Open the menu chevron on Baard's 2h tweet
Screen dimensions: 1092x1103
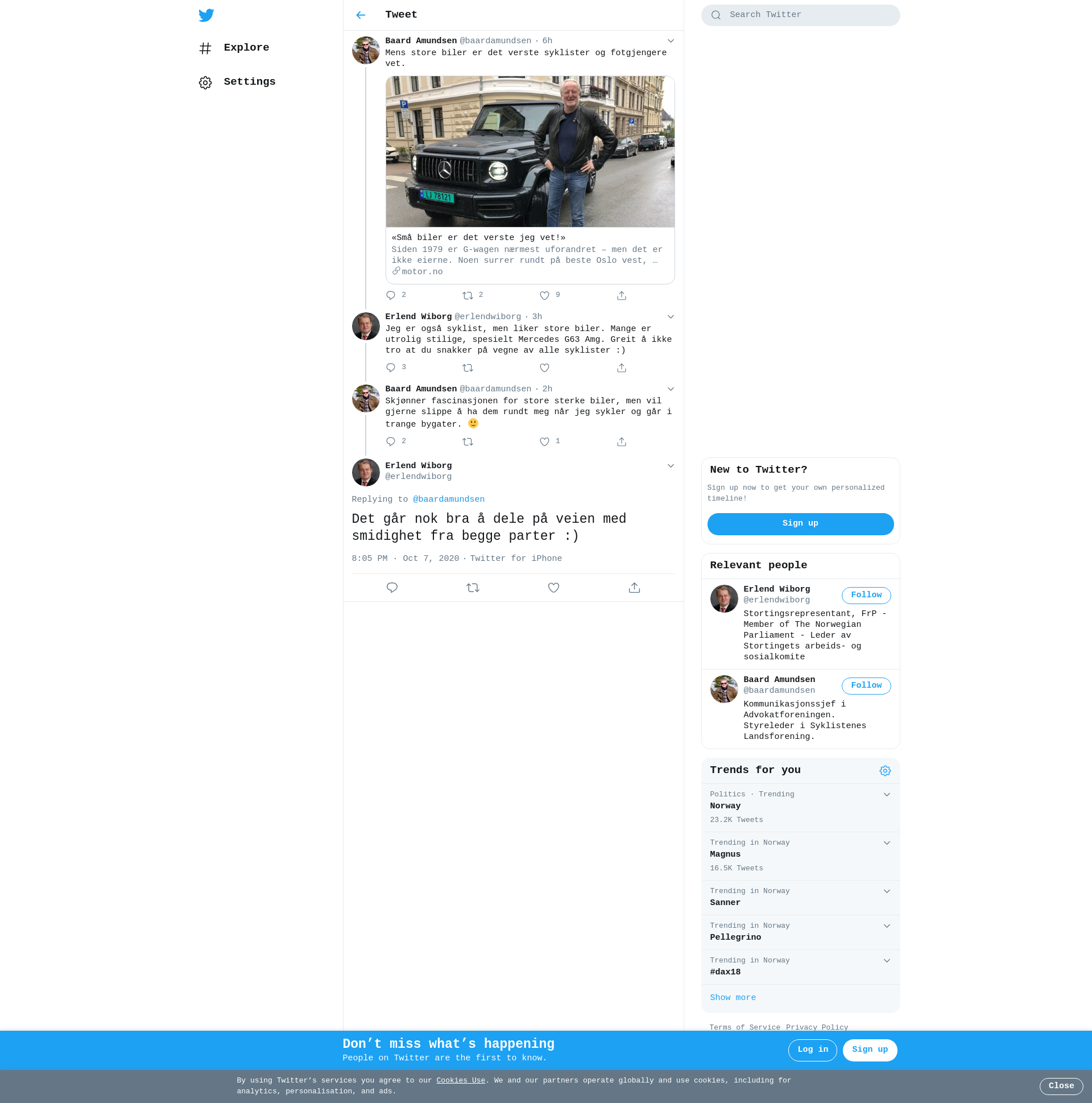(671, 389)
